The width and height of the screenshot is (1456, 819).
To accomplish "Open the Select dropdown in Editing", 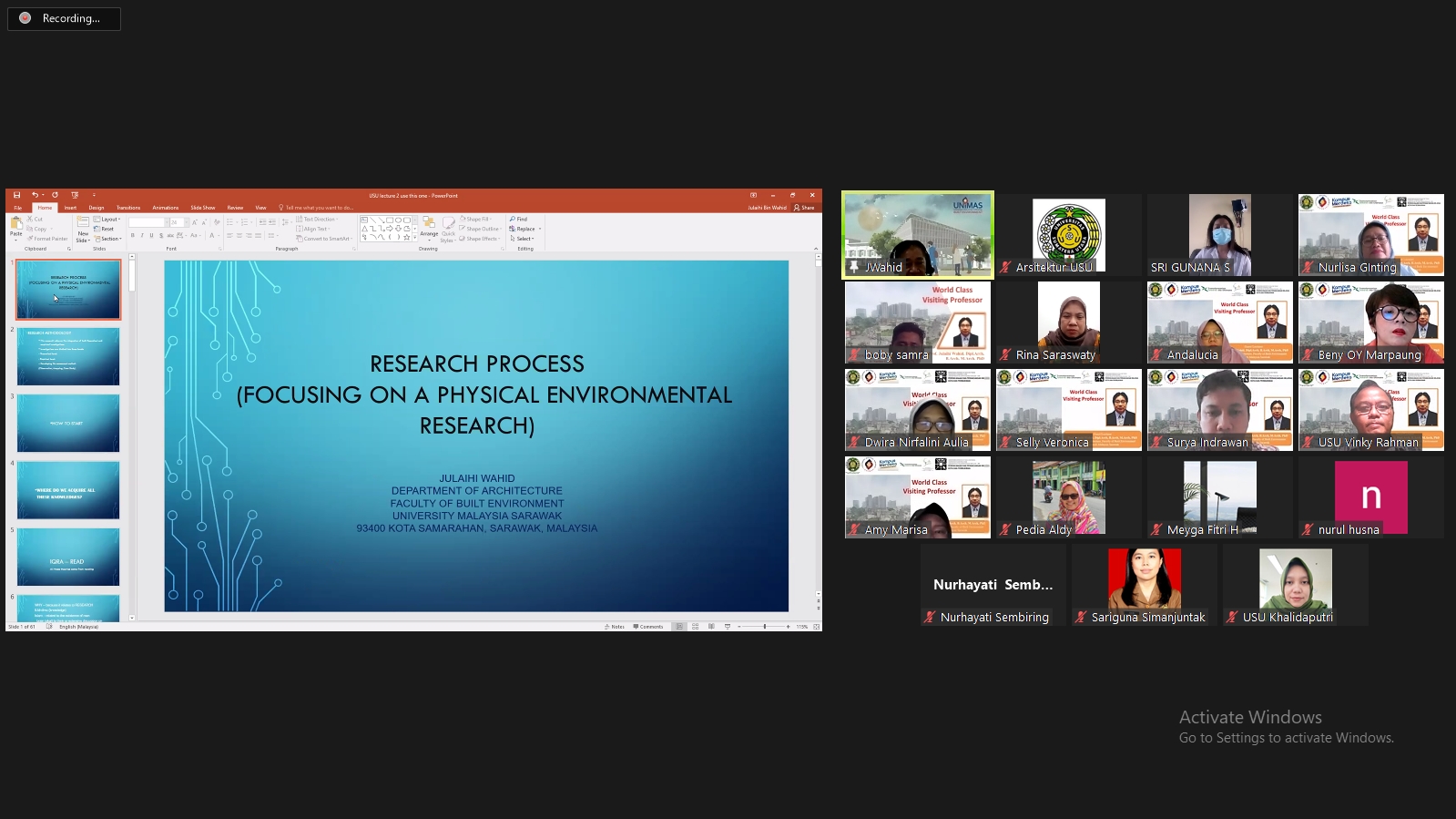I will pos(522,239).
